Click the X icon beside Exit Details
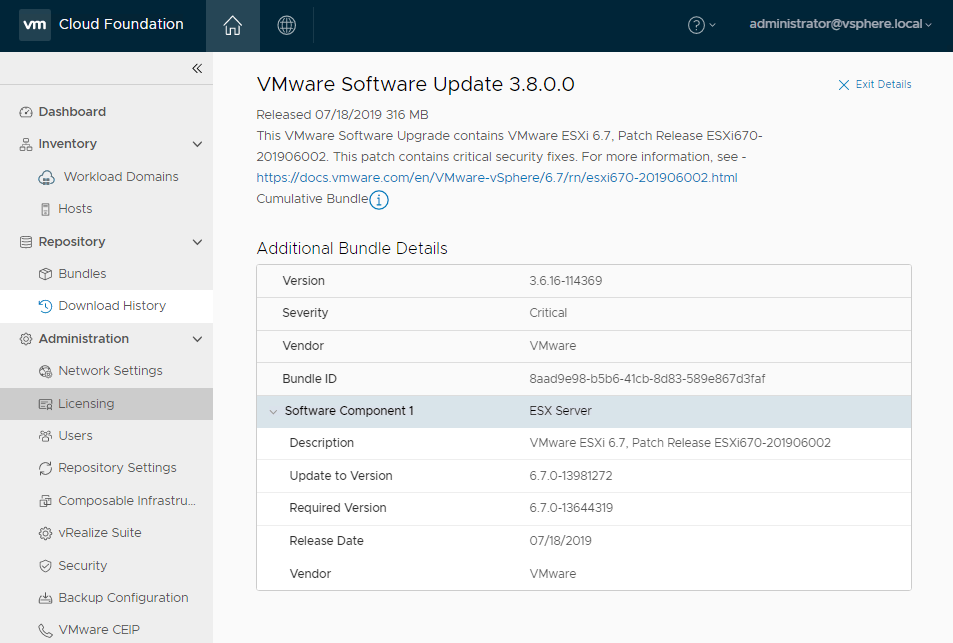 point(844,84)
